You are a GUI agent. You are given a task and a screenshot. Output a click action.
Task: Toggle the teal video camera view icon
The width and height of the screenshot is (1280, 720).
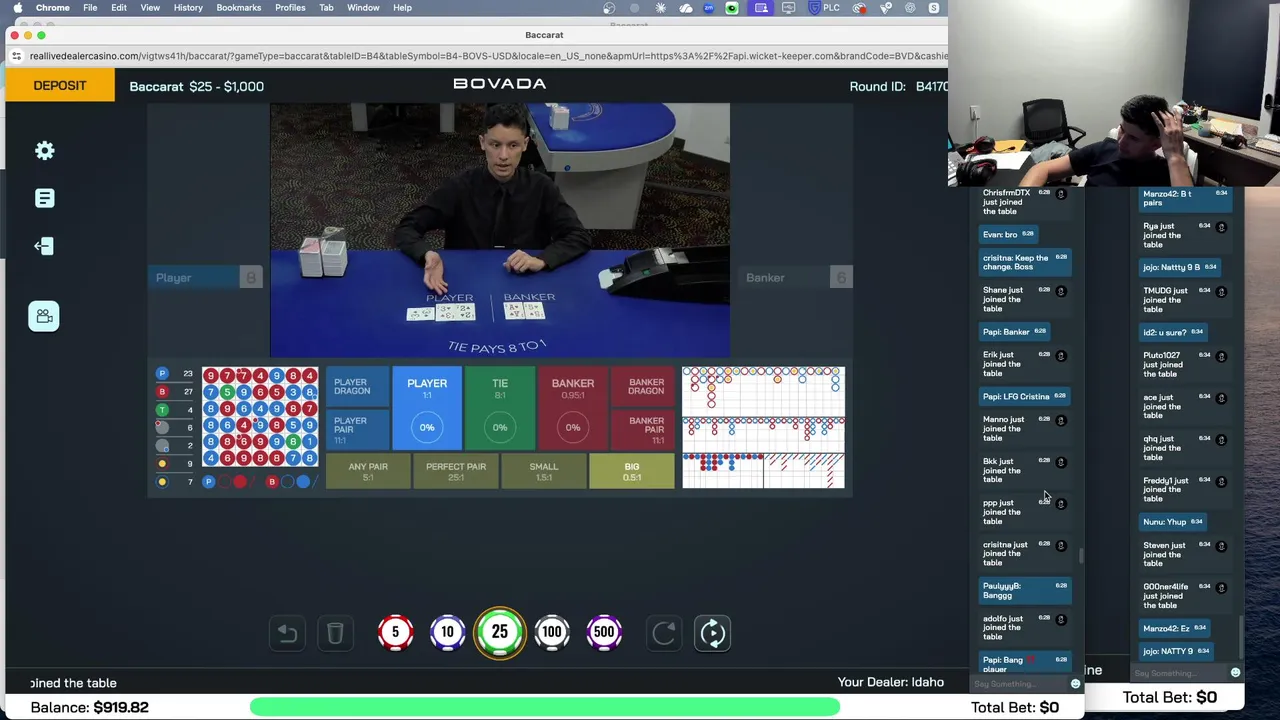coord(44,316)
